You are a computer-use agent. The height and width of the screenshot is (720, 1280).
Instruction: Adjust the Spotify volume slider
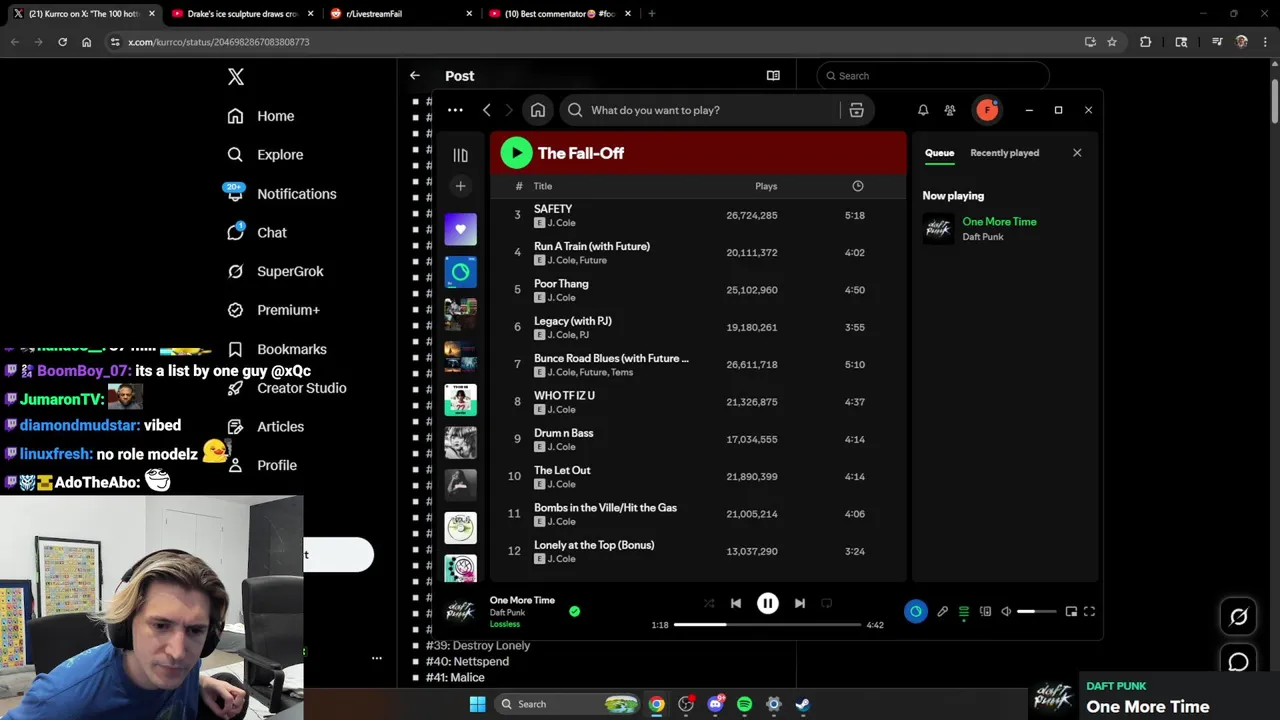(1036, 611)
